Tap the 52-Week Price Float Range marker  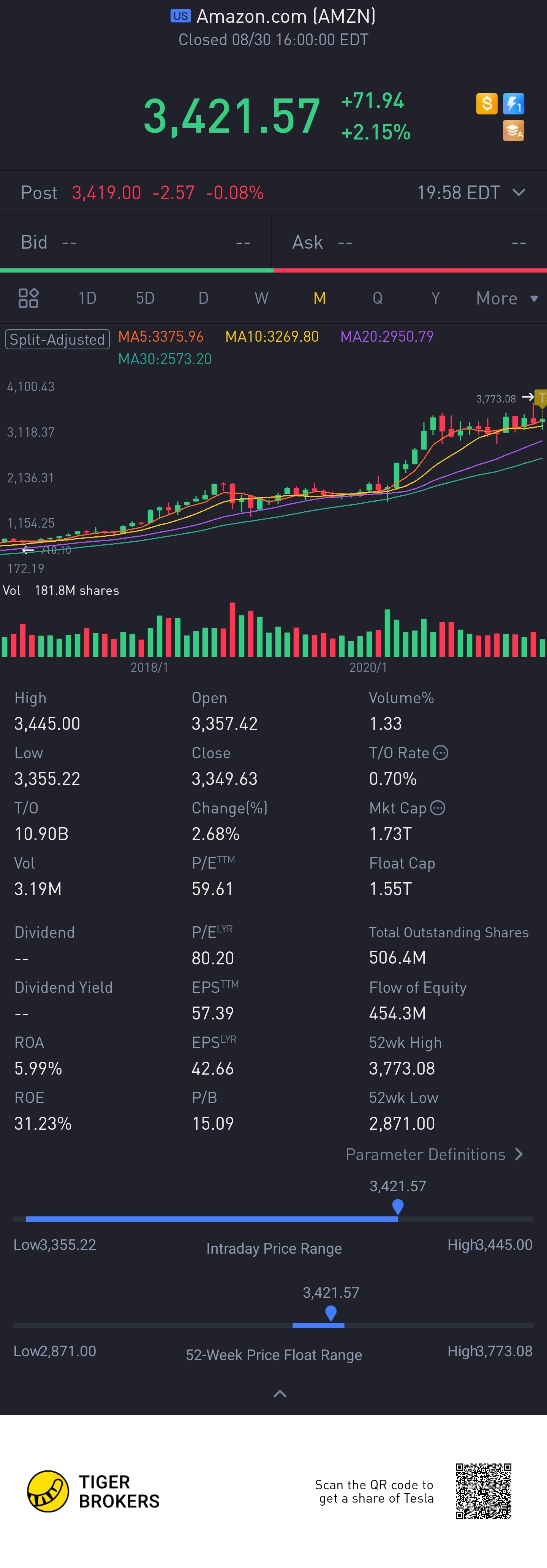331,1314
